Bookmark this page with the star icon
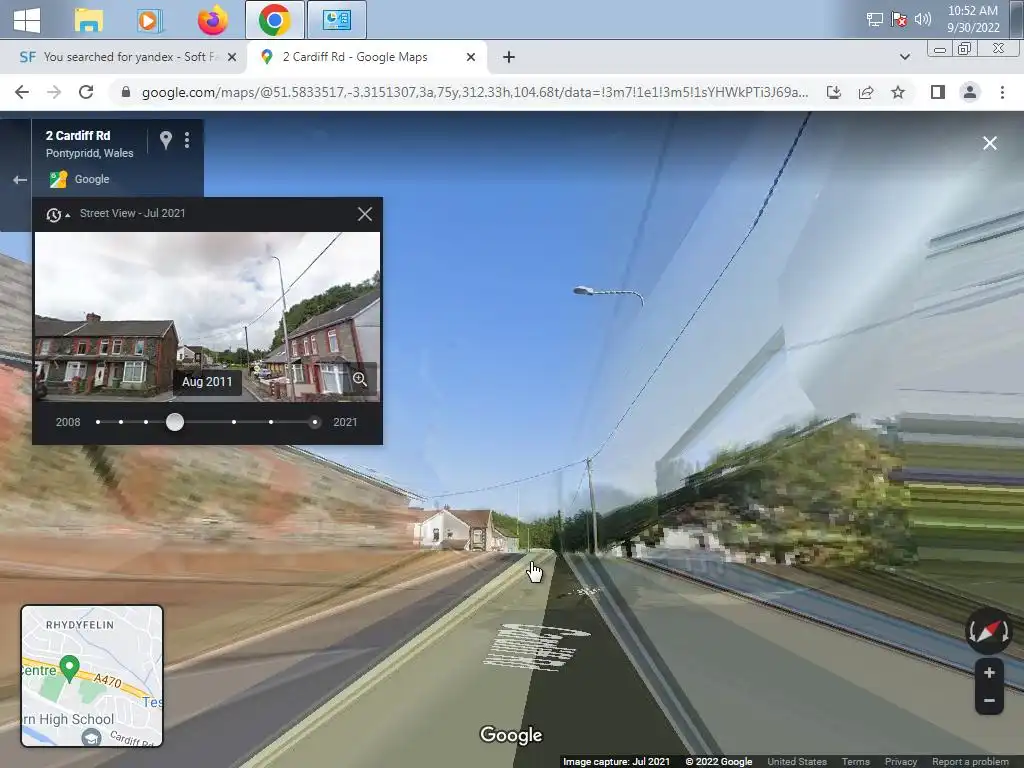 898,92
